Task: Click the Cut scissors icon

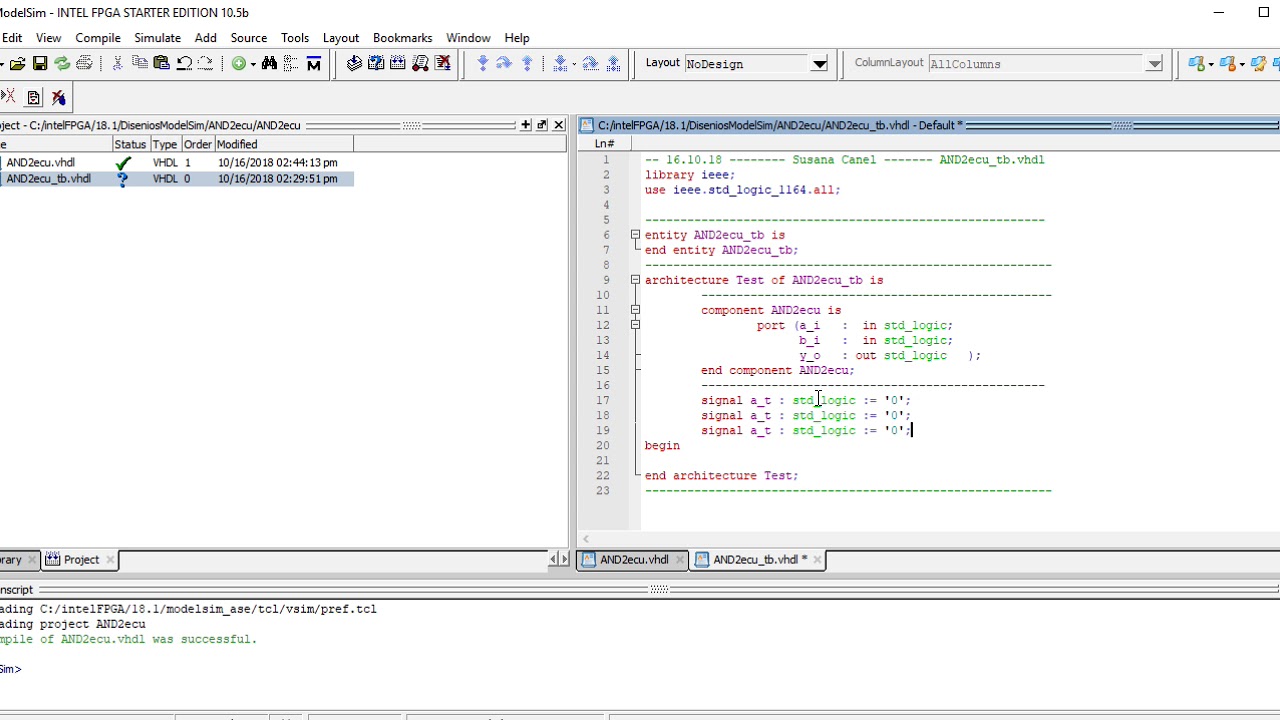Action: (117, 64)
